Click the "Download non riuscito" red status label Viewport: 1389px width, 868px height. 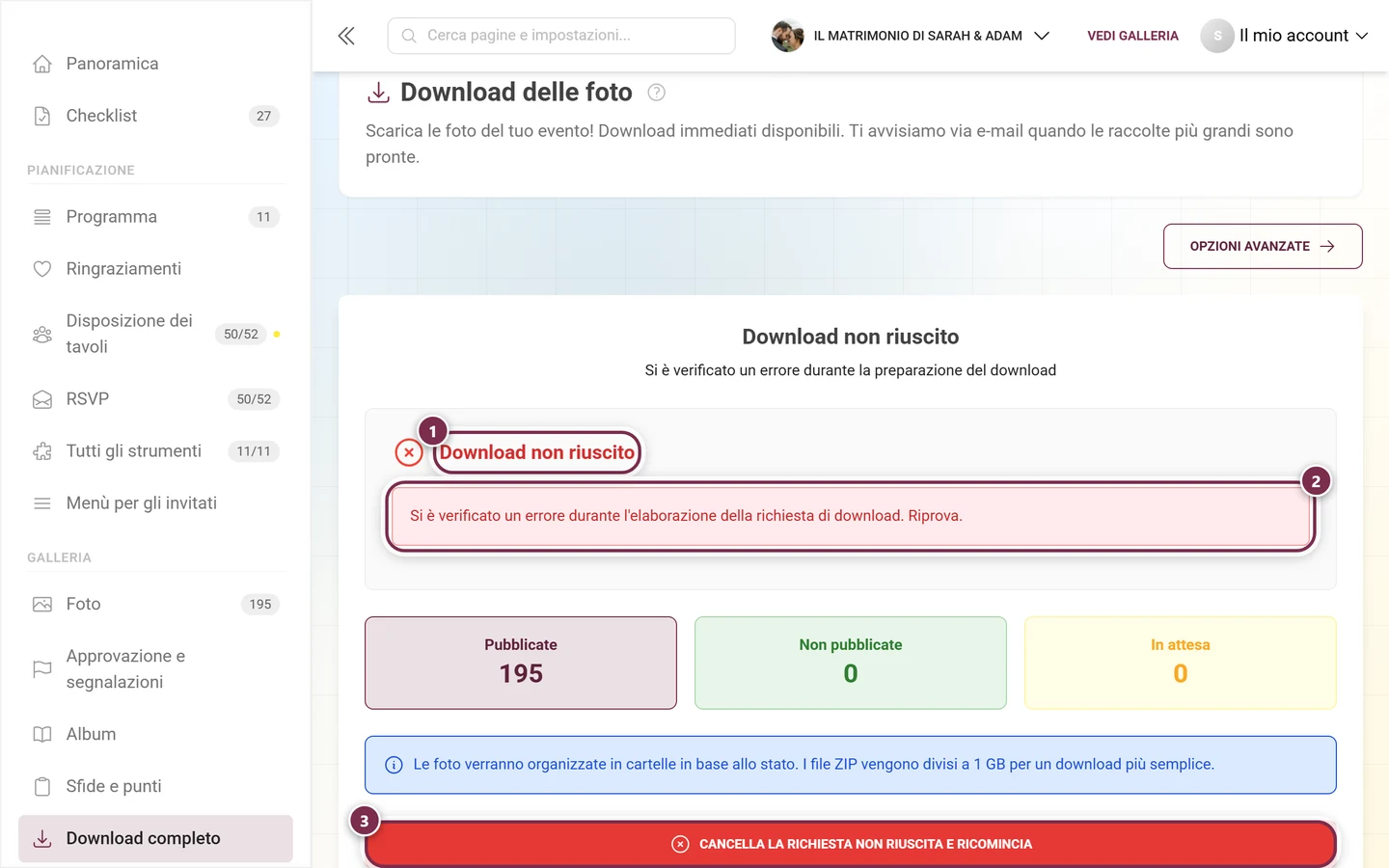pyautogui.click(x=537, y=452)
